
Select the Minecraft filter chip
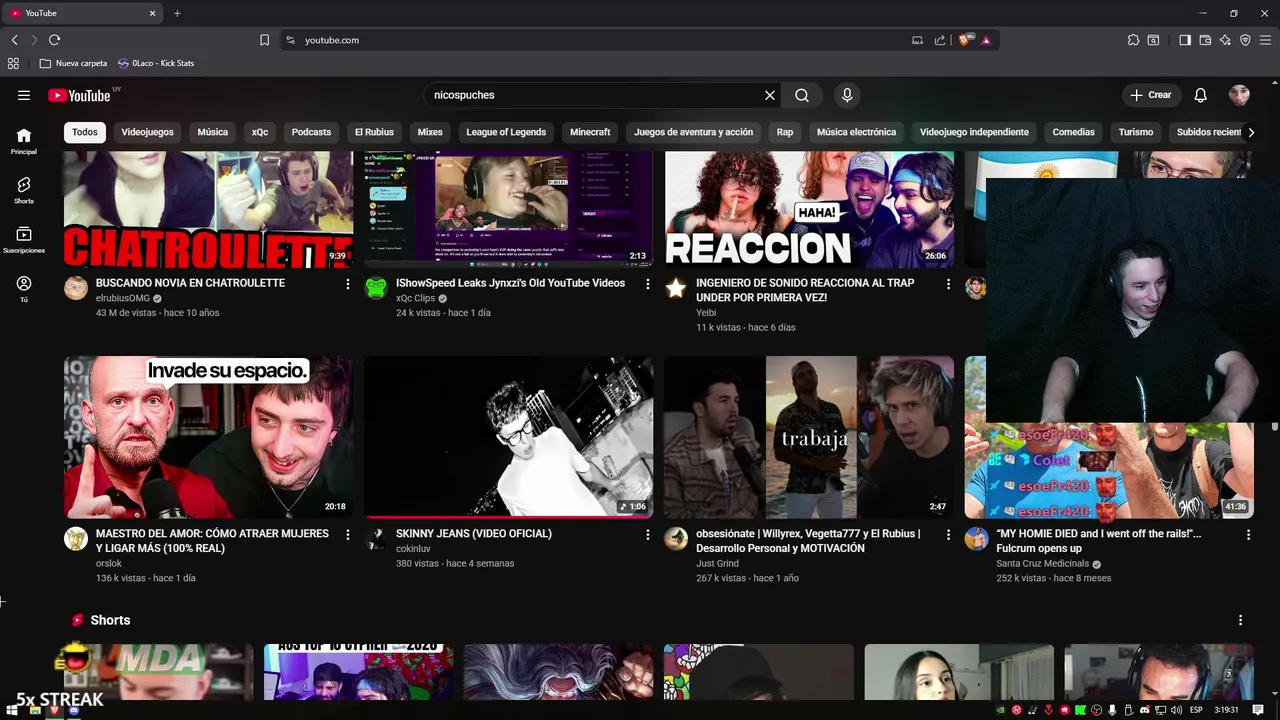pos(590,132)
